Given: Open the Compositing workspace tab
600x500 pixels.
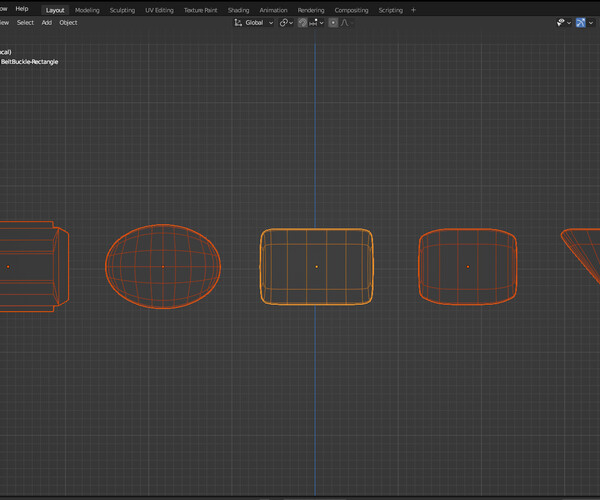Looking at the screenshot, I should (351, 10).
